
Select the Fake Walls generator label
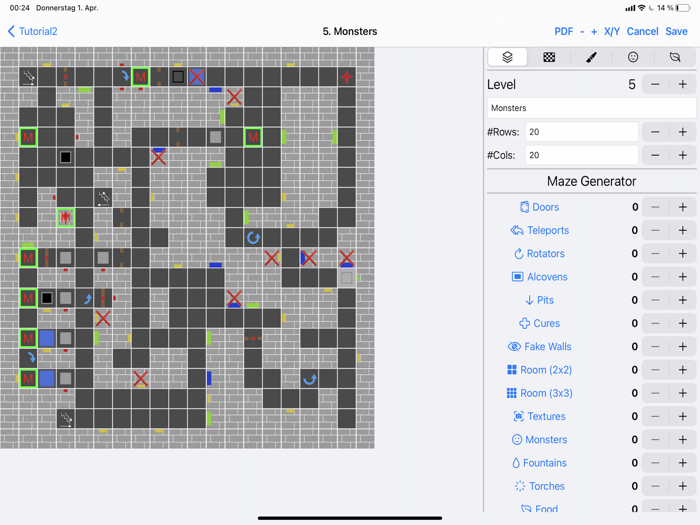tap(548, 346)
